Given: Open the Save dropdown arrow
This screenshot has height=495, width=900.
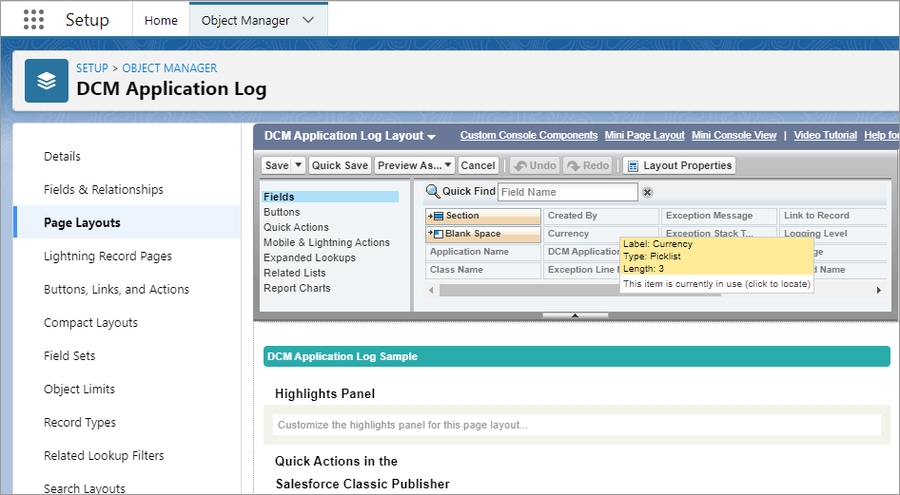Looking at the screenshot, I should point(298,166).
